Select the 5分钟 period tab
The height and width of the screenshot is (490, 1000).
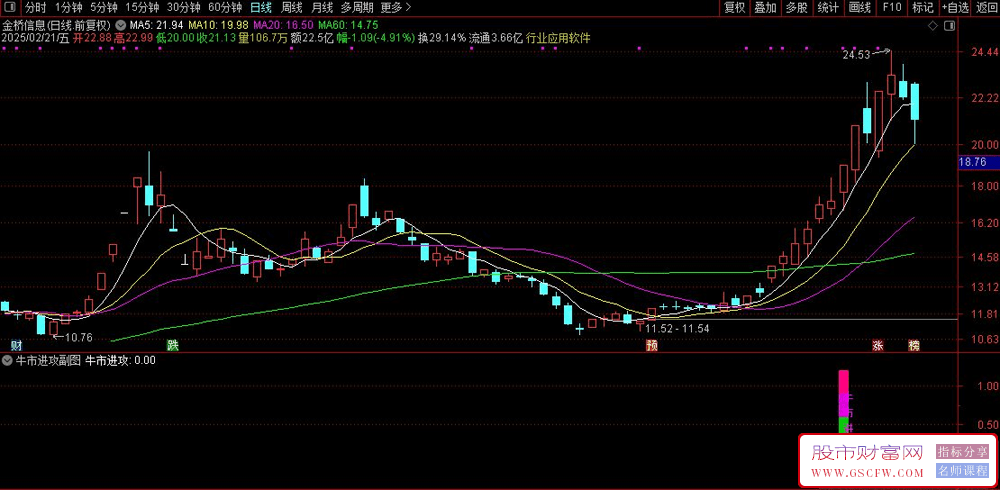[x=103, y=8]
